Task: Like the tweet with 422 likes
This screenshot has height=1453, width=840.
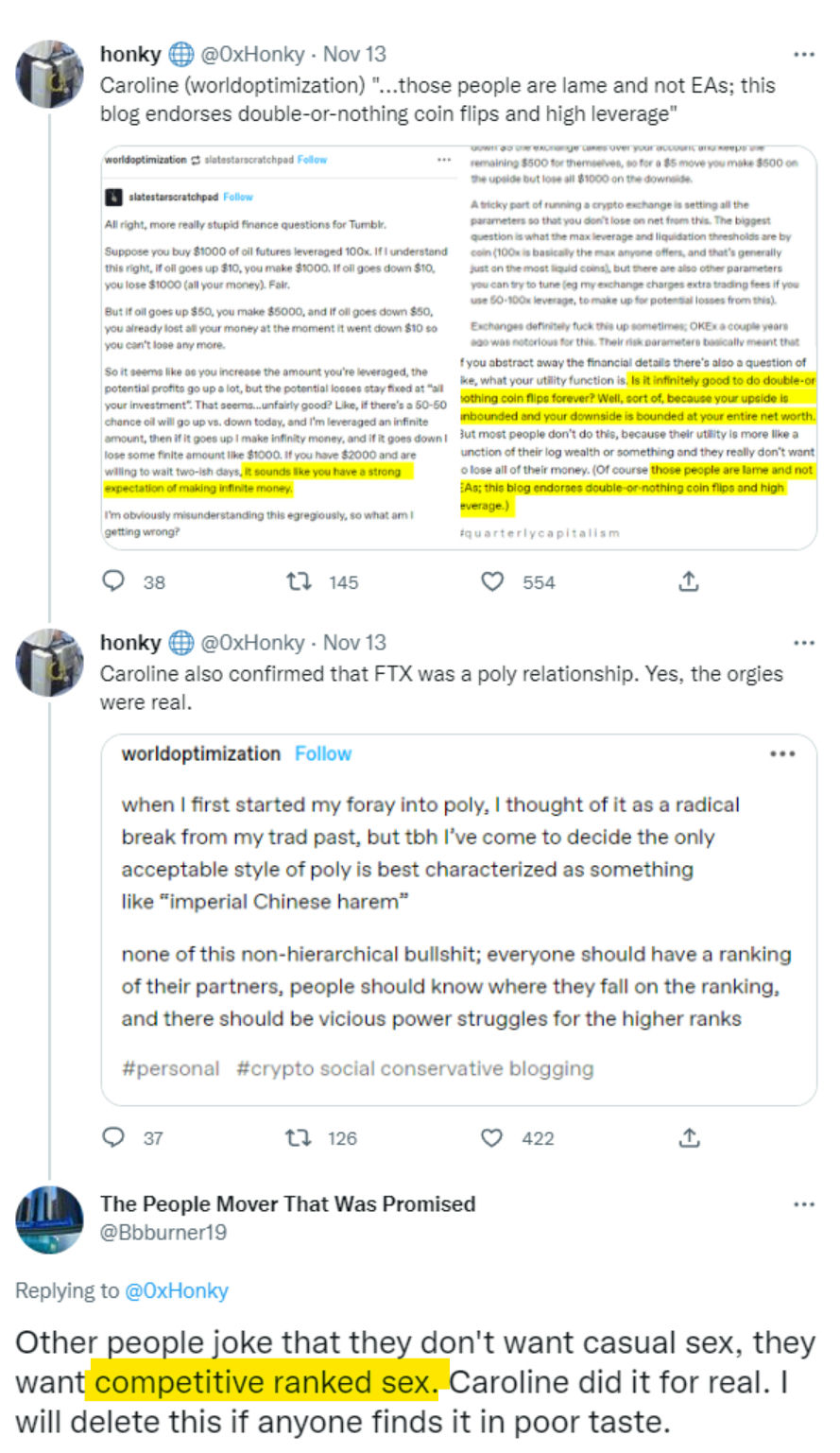Action: [492, 1137]
